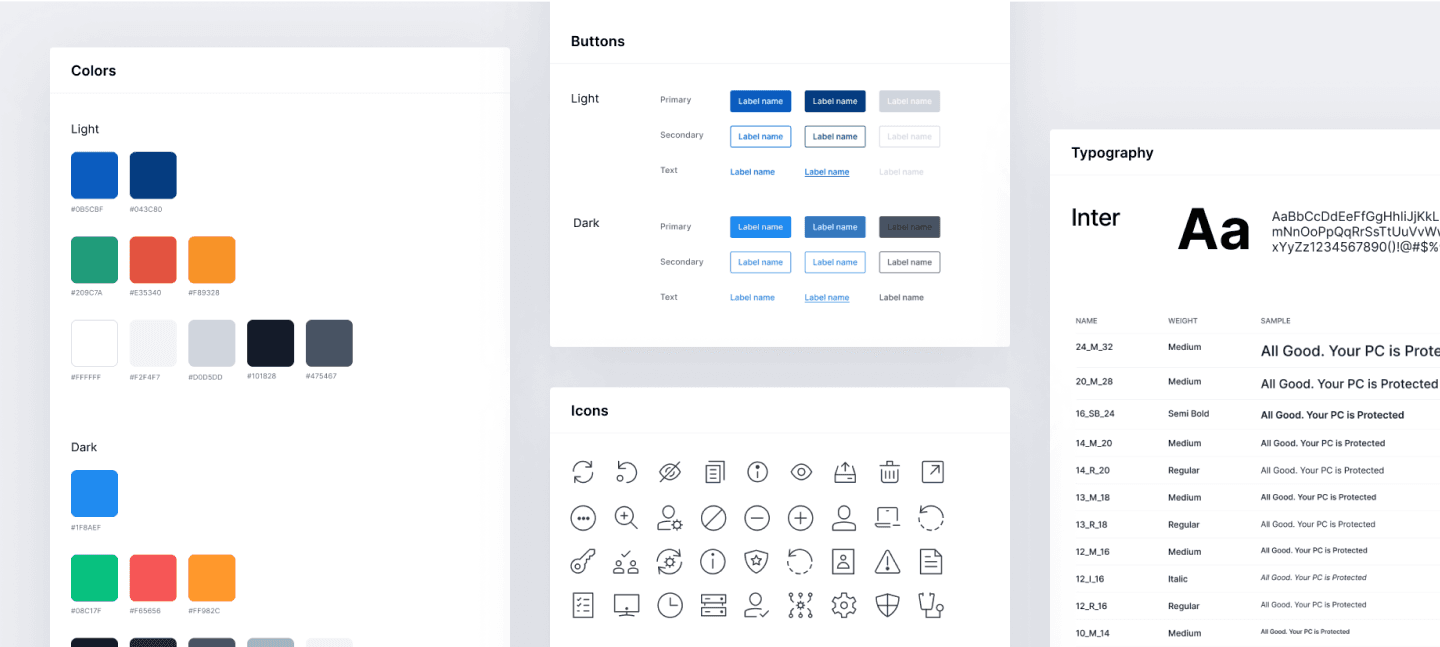Click the underlined Label name link in Light Text row
The width and height of the screenshot is (1440, 647).
(827, 172)
